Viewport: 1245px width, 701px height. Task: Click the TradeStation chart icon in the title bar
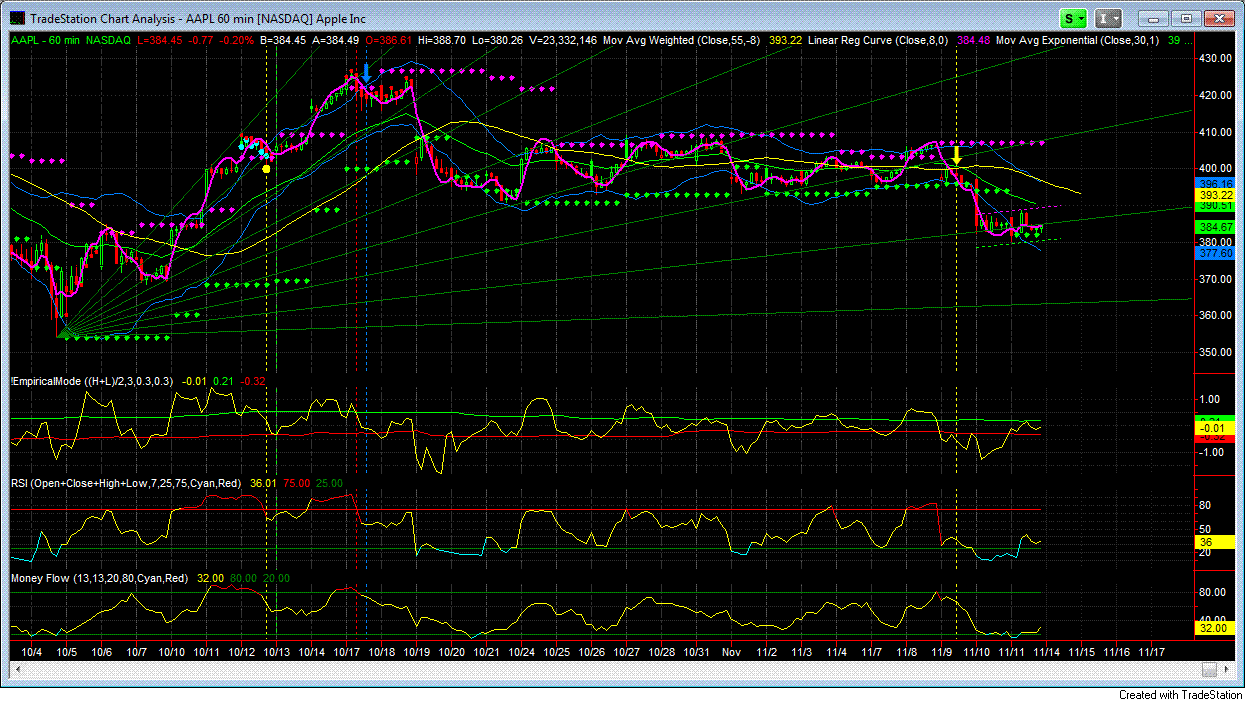click(x=17, y=18)
